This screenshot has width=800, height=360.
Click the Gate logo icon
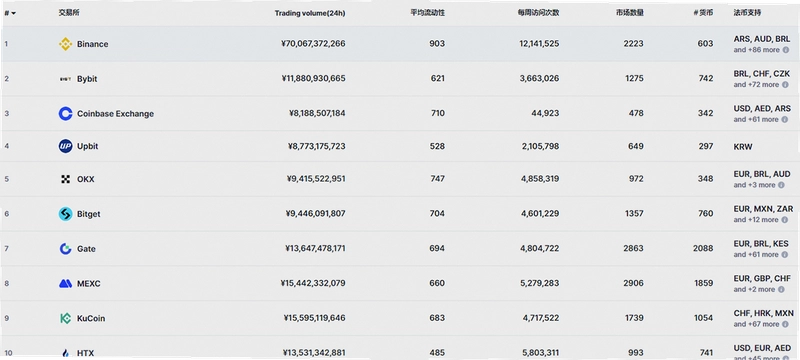pos(65,249)
